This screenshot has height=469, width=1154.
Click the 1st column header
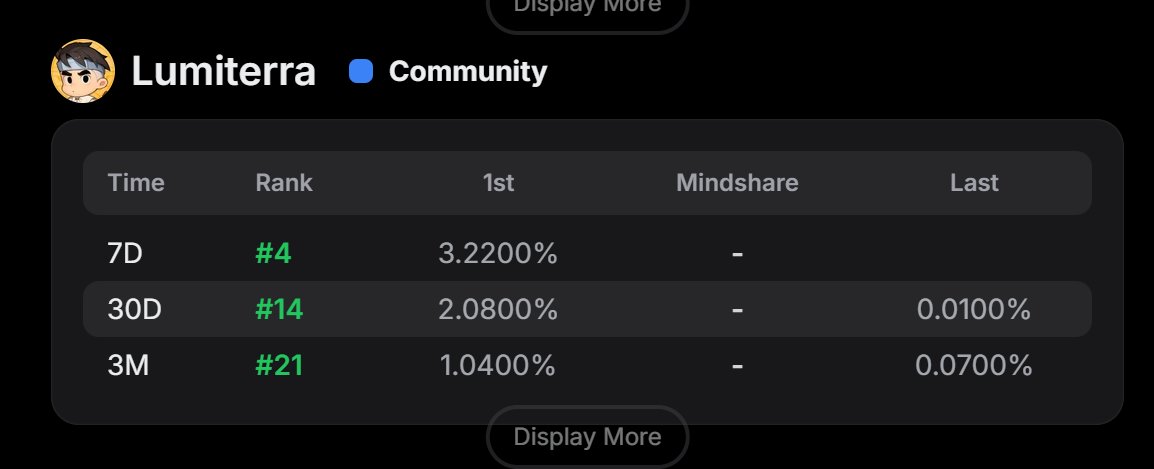point(498,183)
